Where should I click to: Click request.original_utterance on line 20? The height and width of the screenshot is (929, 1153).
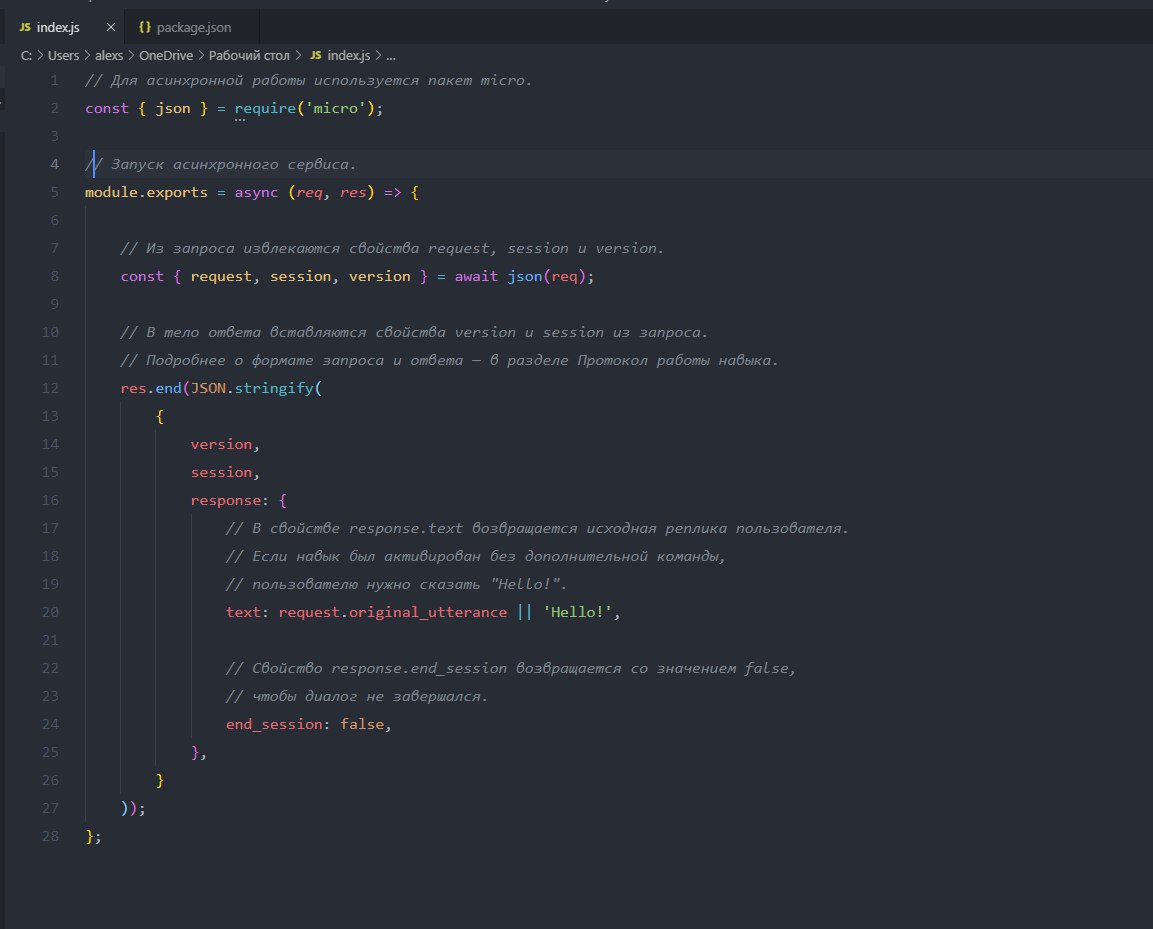(393, 612)
